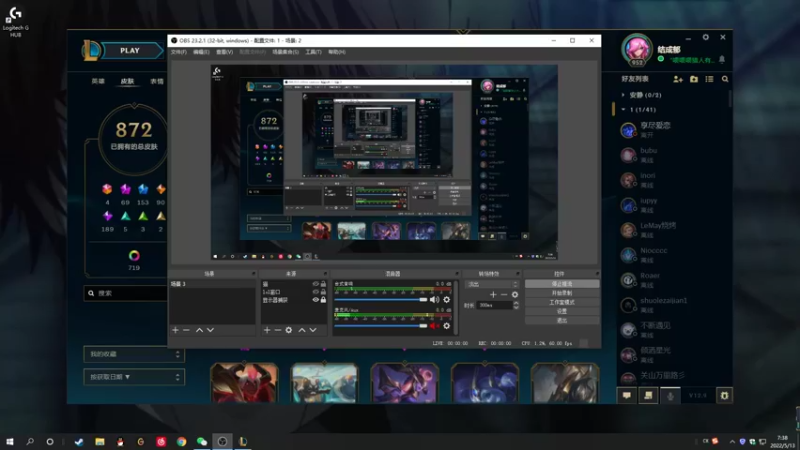800x450 pixels.
Task: Open OBS 文件(F) menu
Action: point(179,52)
